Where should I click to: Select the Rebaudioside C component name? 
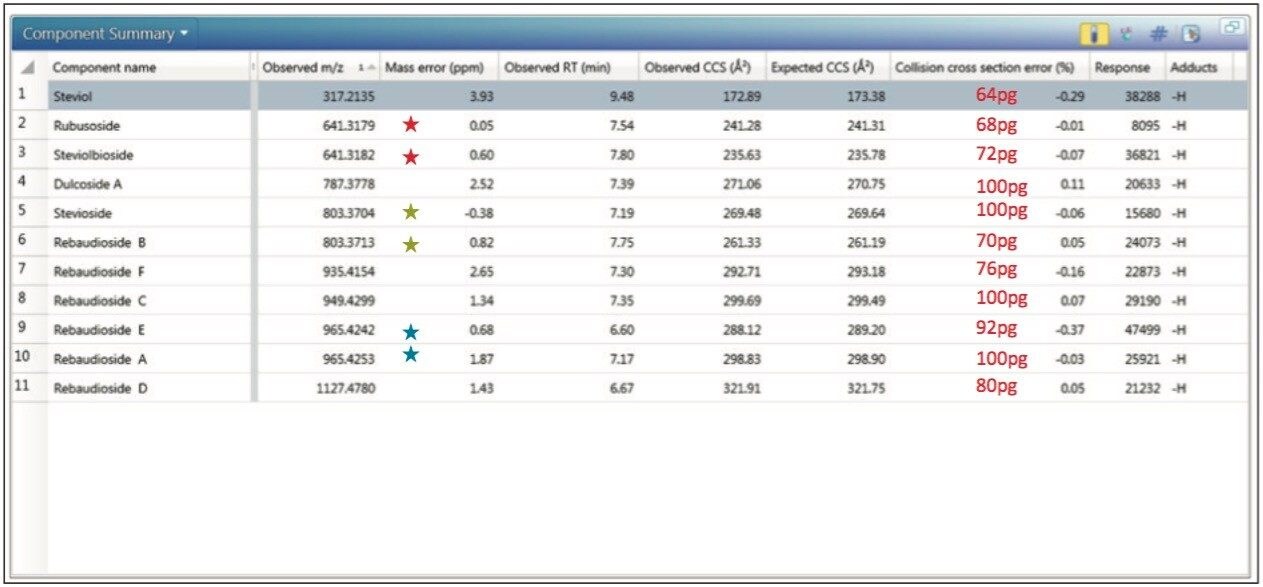point(100,301)
